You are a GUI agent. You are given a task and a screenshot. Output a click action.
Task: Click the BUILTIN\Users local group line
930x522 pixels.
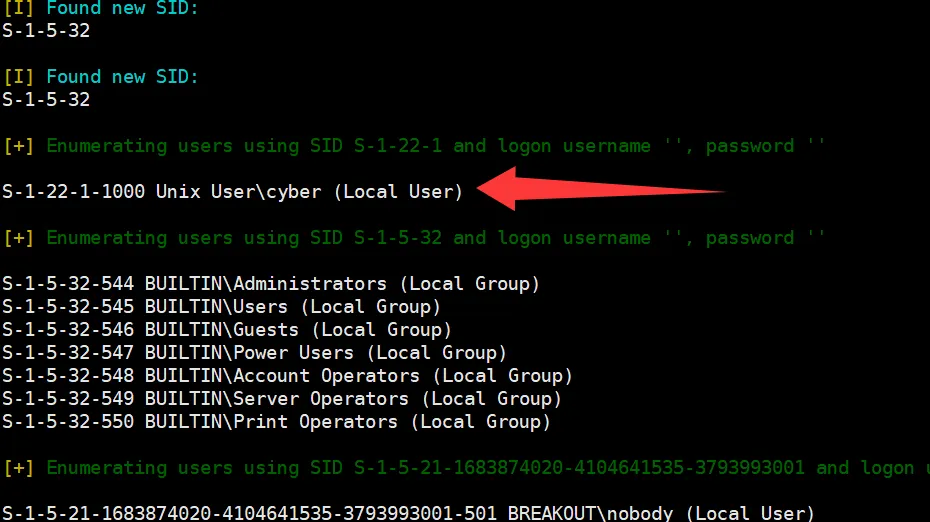coord(222,307)
